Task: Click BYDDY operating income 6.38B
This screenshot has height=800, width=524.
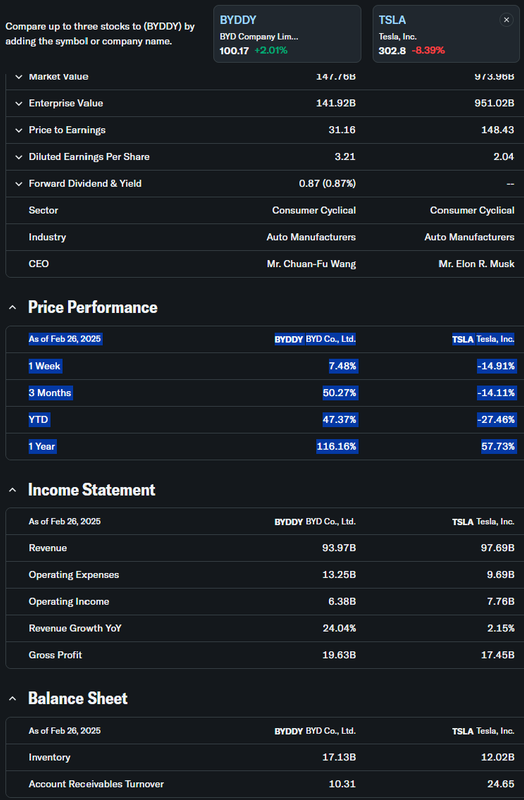Action: (x=342, y=602)
